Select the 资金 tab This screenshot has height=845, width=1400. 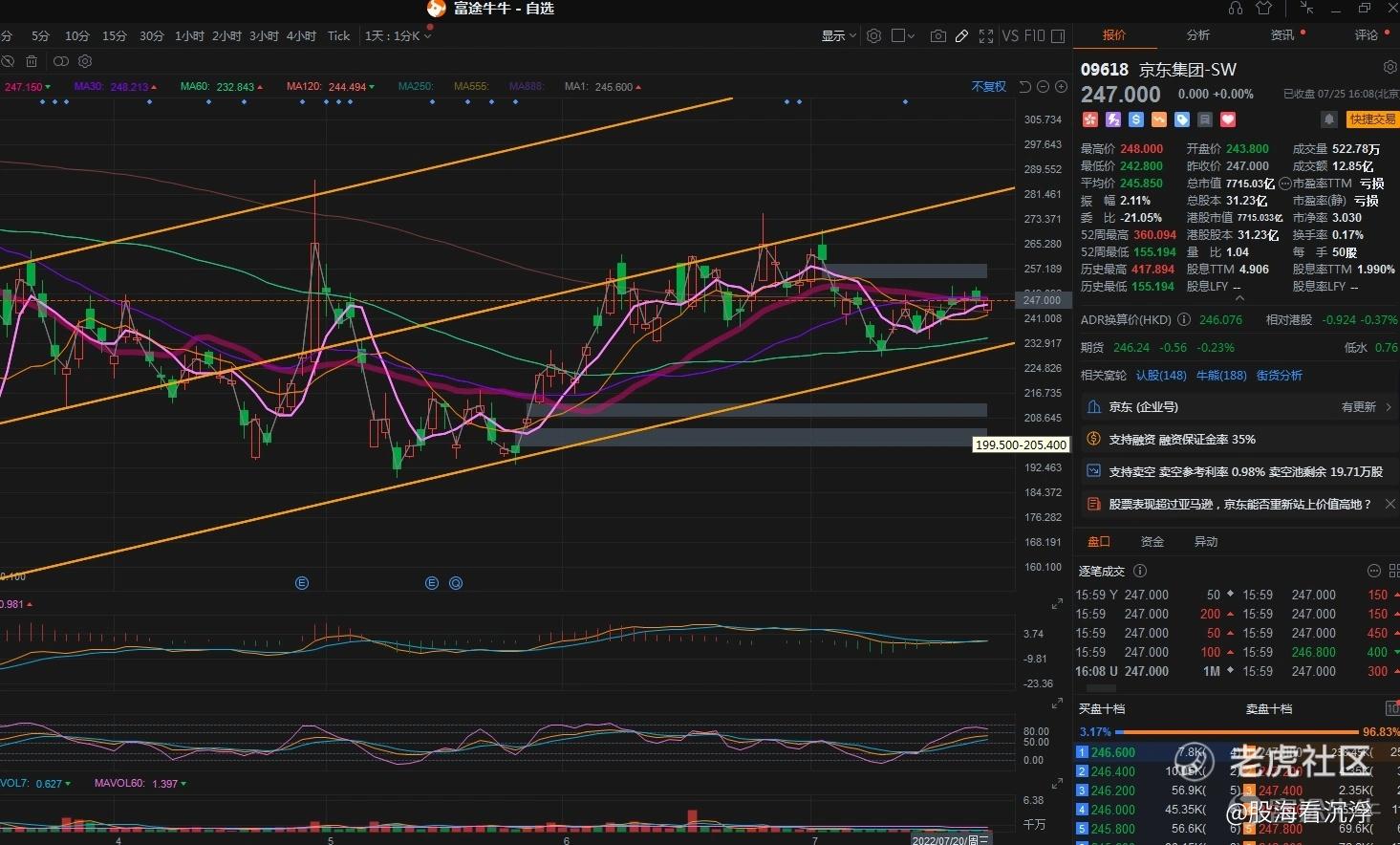click(1152, 542)
